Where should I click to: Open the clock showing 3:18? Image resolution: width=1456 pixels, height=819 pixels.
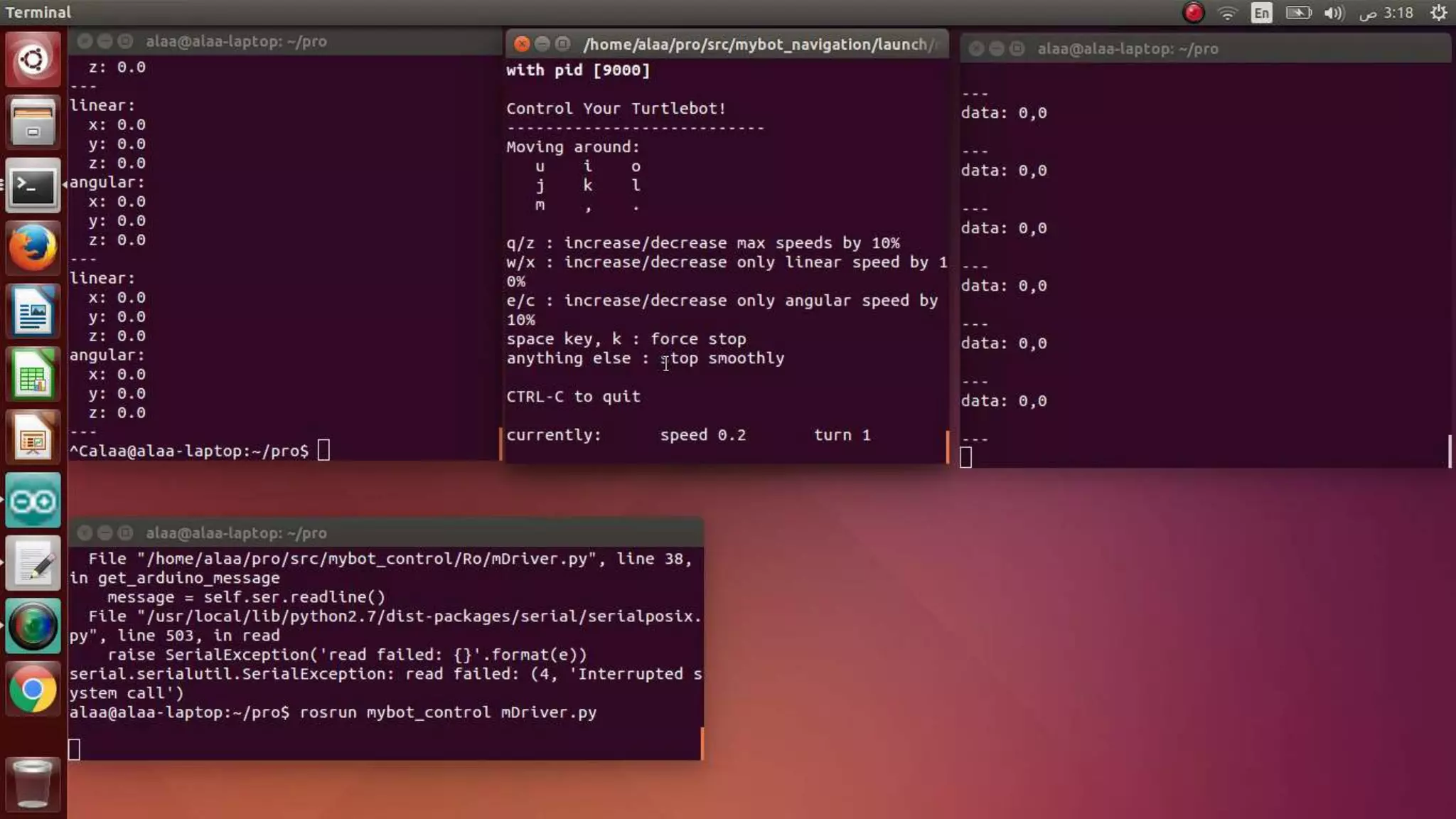tap(1386, 13)
